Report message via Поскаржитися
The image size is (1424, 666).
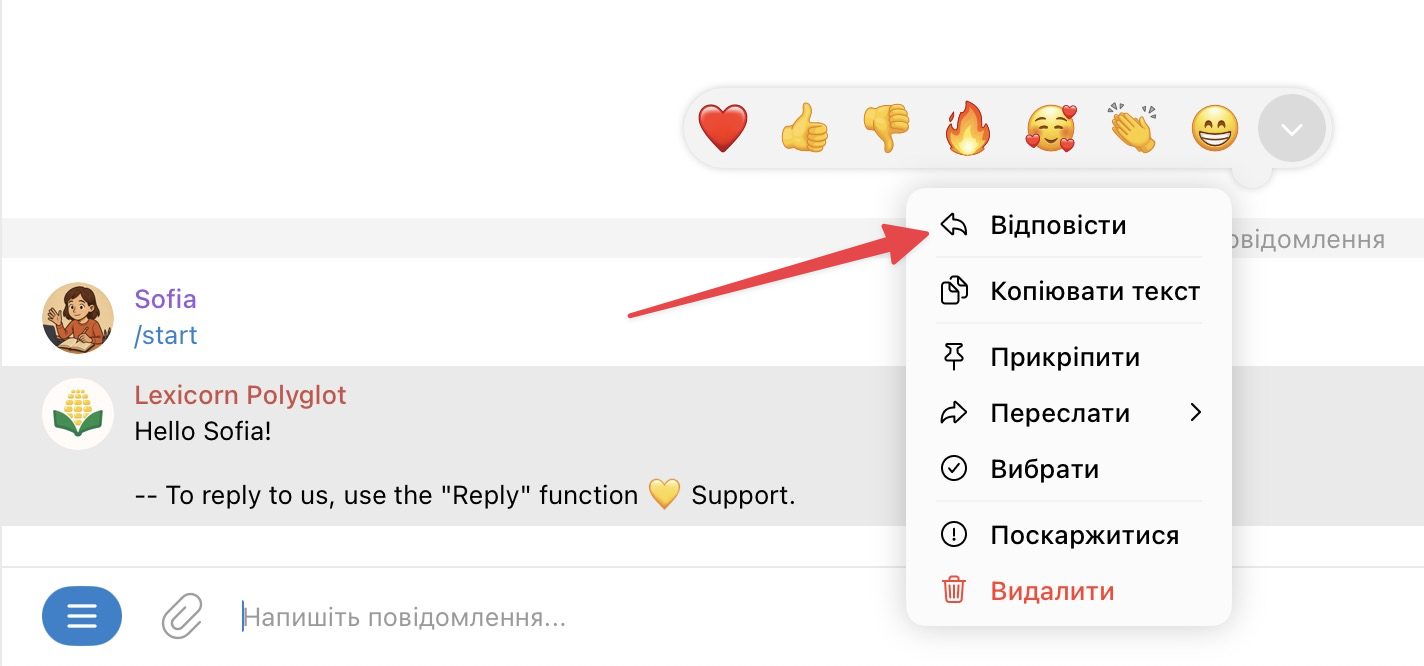(x=1084, y=535)
